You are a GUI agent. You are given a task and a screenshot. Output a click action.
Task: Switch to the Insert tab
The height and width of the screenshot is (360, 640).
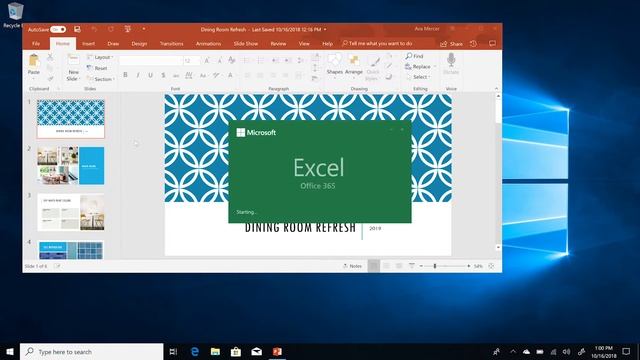click(x=89, y=44)
